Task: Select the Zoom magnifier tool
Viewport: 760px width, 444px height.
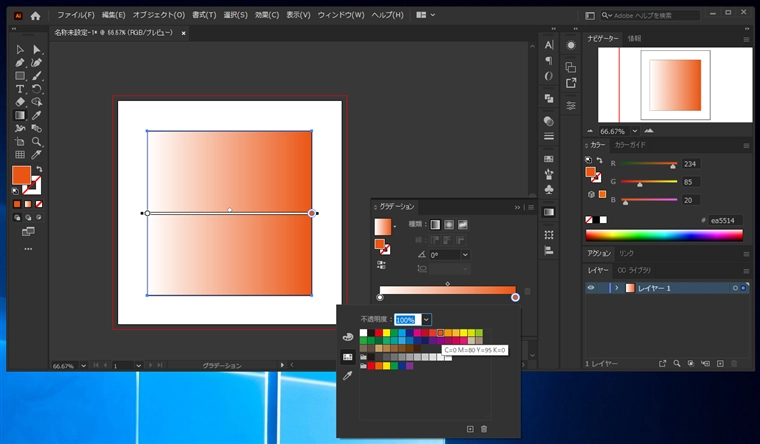Action: (x=37, y=141)
